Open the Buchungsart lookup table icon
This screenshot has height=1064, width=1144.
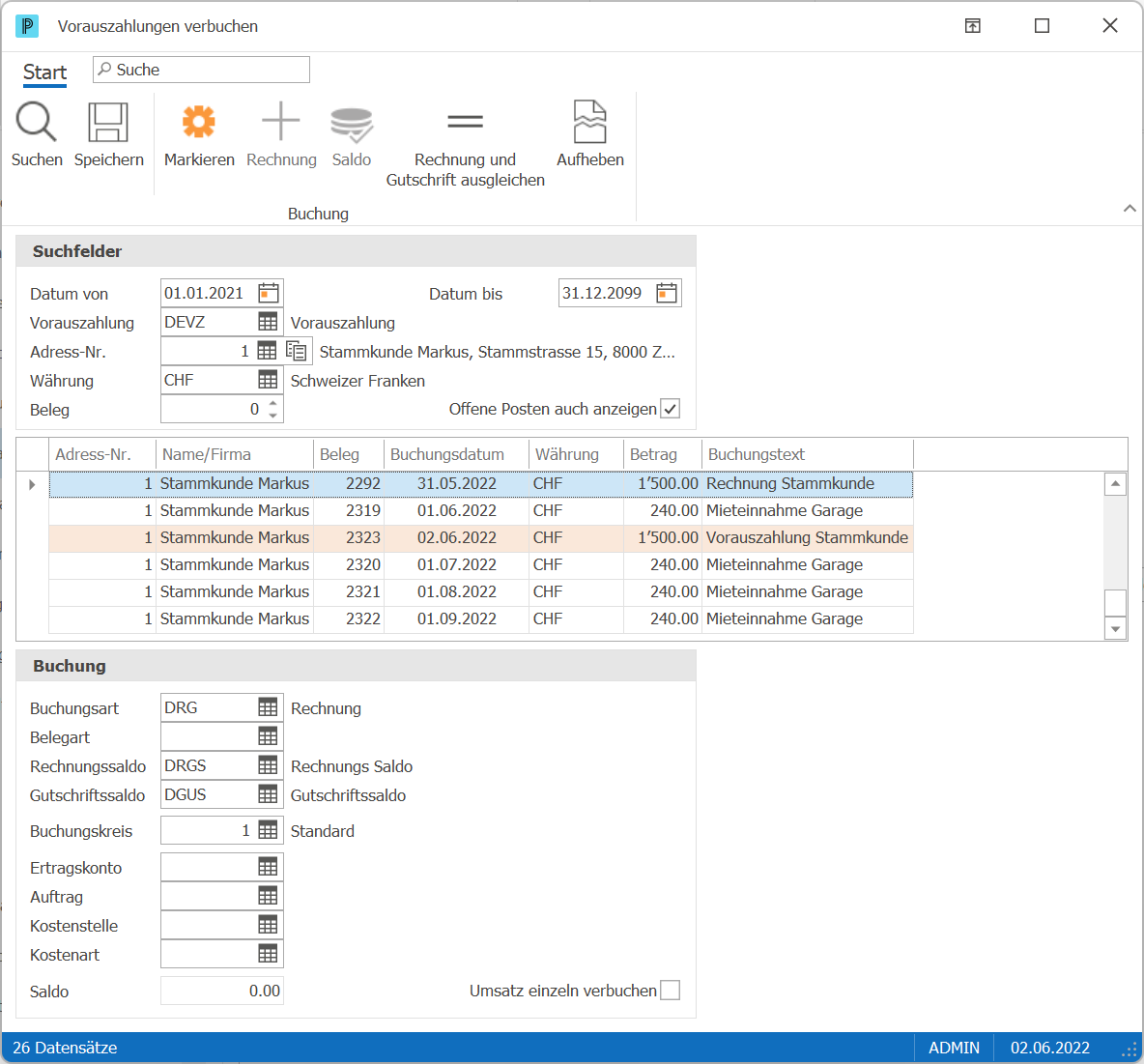pyautogui.click(x=268, y=707)
